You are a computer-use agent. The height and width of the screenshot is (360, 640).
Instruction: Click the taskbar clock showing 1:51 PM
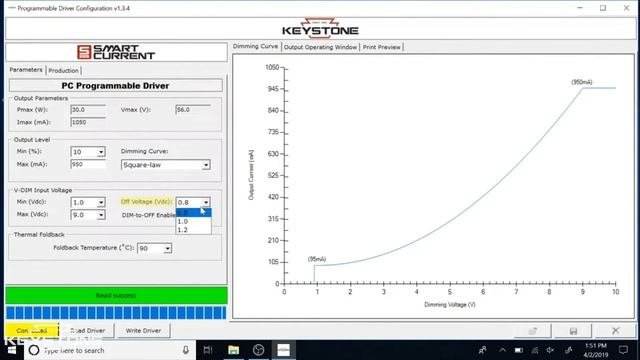point(596,350)
